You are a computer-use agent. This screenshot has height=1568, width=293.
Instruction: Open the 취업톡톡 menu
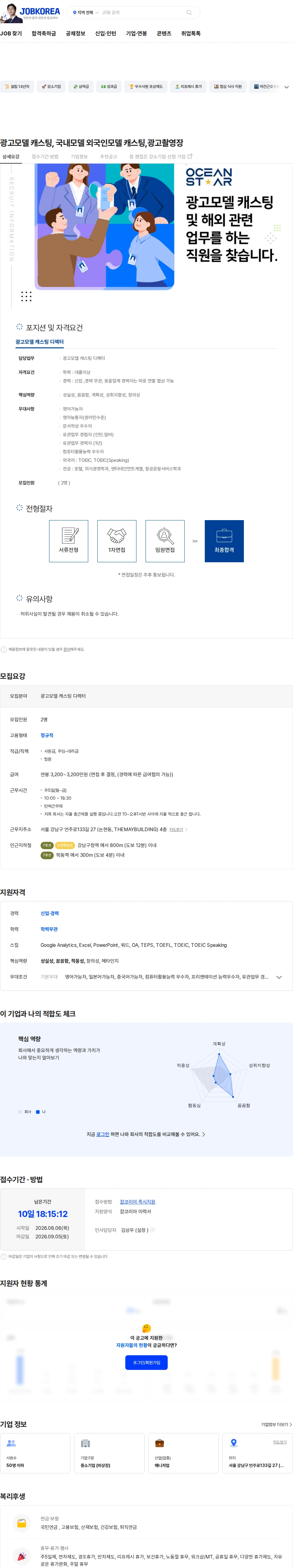(x=191, y=34)
